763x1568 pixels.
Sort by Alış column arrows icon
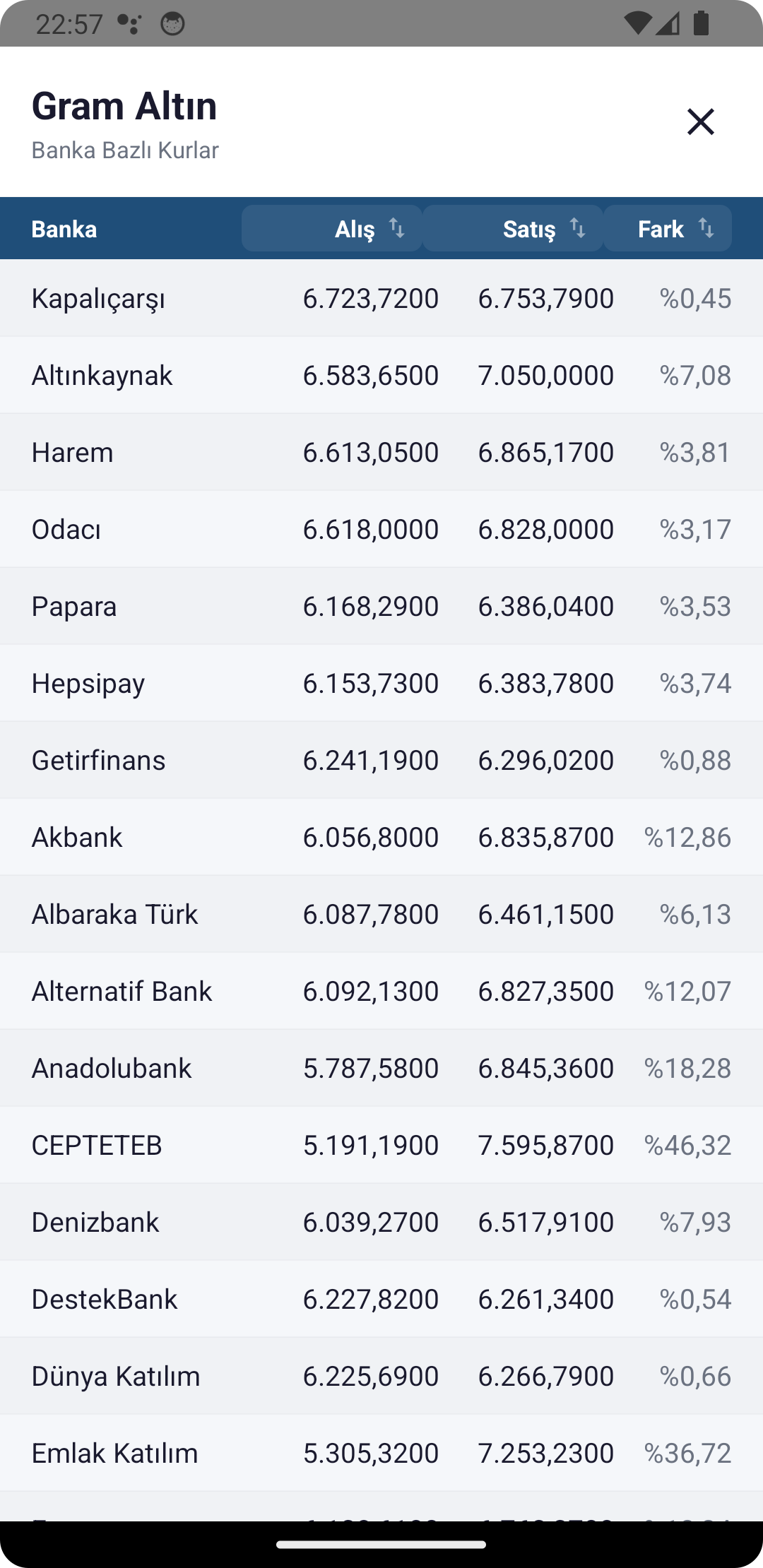point(397,228)
